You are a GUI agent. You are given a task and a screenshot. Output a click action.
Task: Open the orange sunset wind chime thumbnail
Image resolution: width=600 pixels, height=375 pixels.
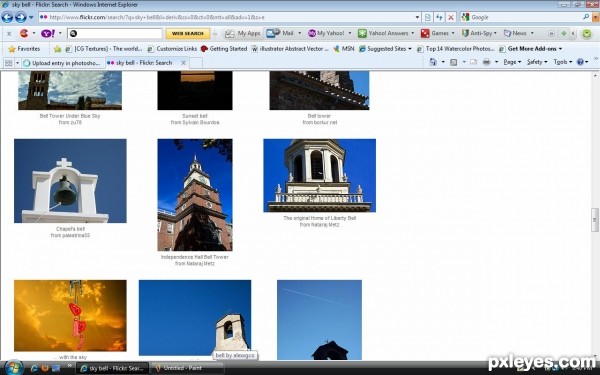coord(70,316)
